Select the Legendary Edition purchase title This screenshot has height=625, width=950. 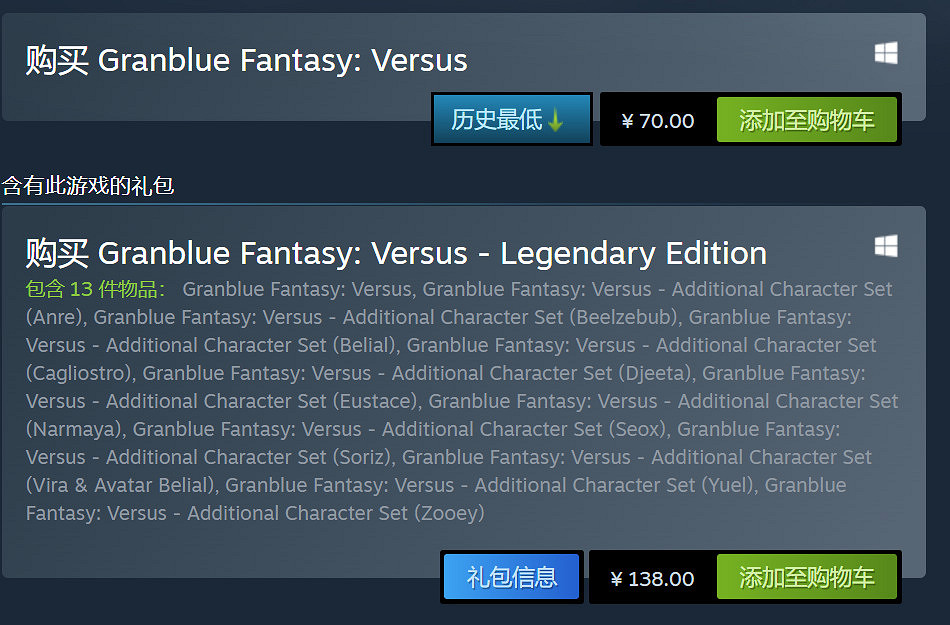(396, 253)
